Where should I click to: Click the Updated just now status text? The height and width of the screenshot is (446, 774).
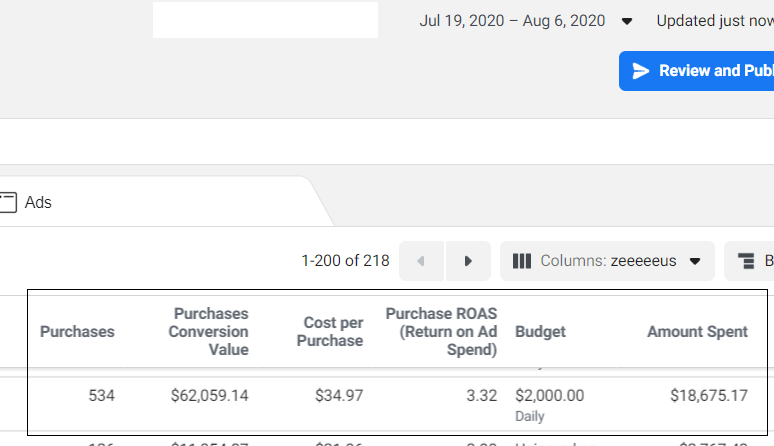714,21
